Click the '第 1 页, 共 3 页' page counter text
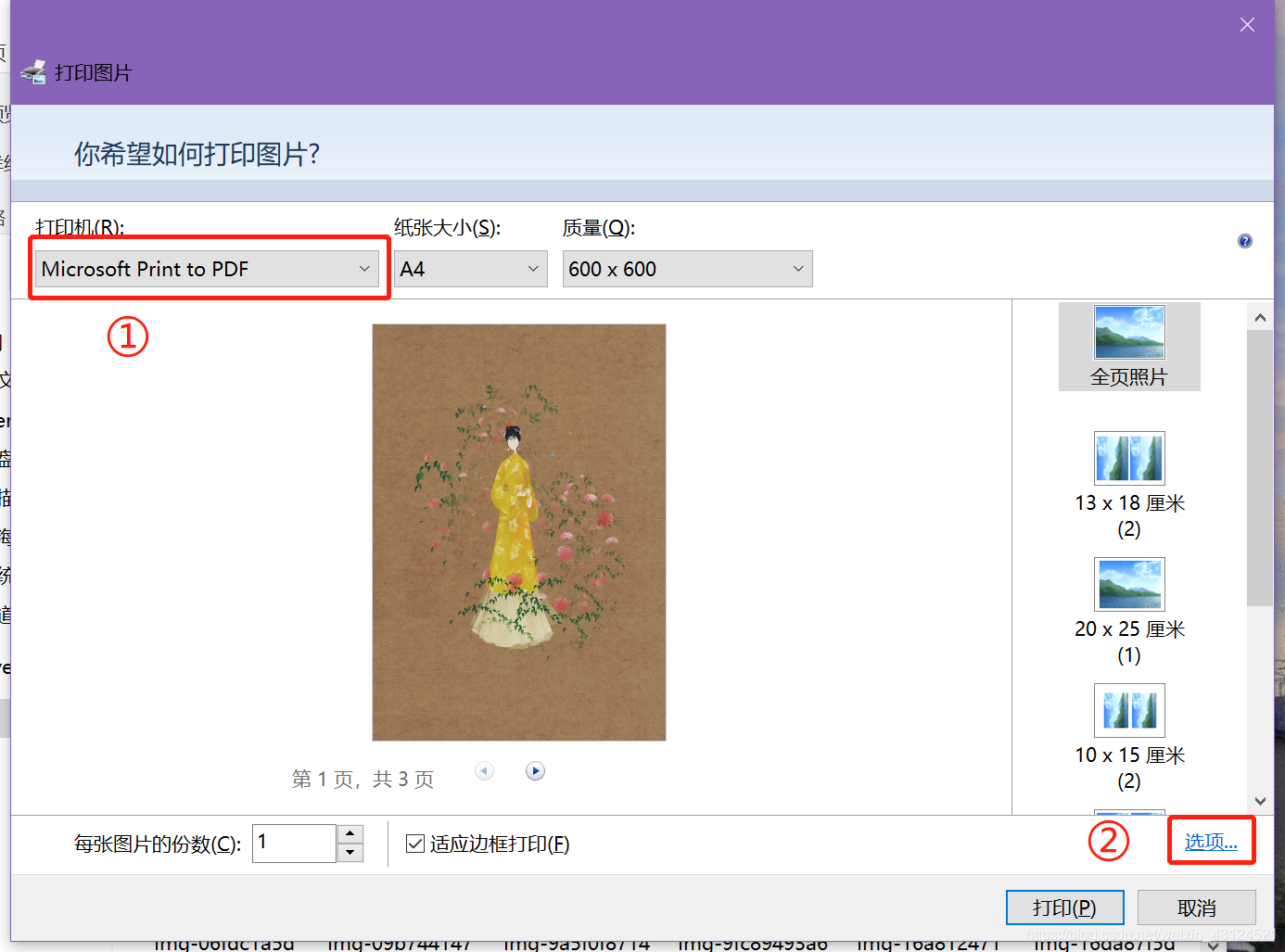 (363, 780)
